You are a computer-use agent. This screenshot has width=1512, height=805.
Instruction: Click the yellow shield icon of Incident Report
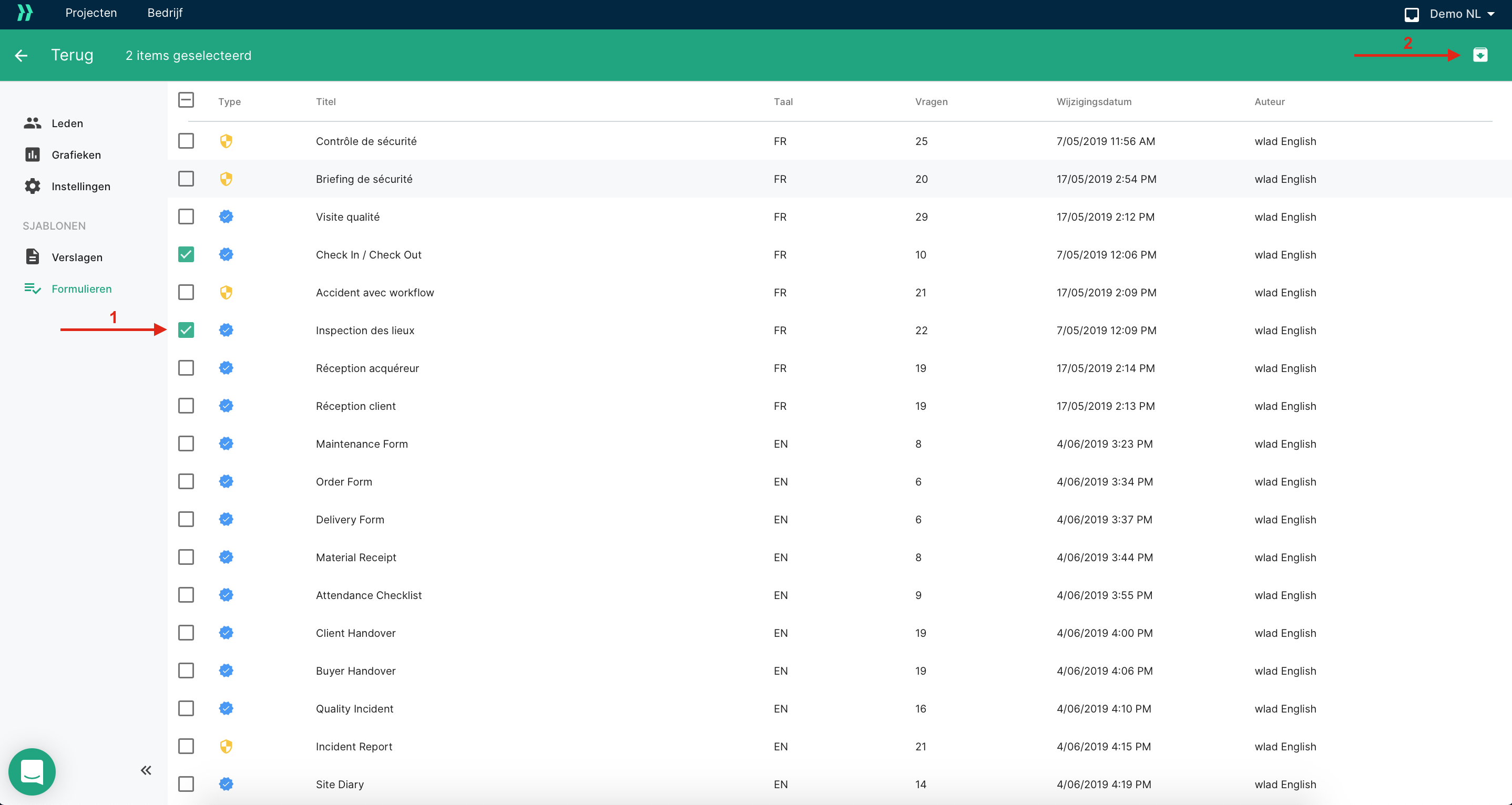pos(226,746)
